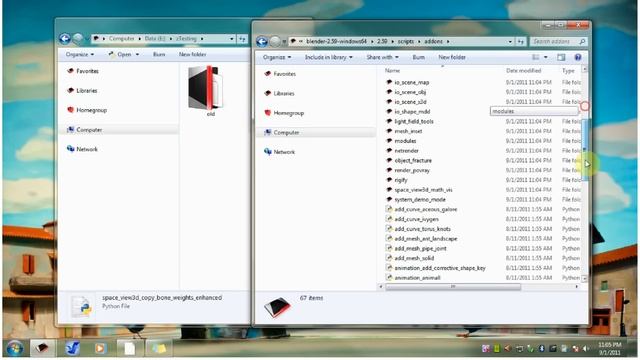This screenshot has height=360, width=640.
Task: Select Network in addons window sidebar
Action: coord(284,152)
